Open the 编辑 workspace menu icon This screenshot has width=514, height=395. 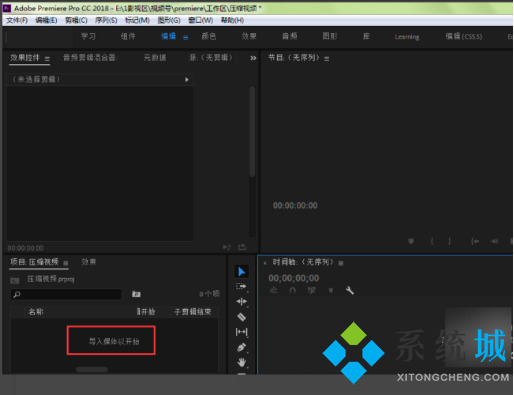pyautogui.click(x=185, y=37)
